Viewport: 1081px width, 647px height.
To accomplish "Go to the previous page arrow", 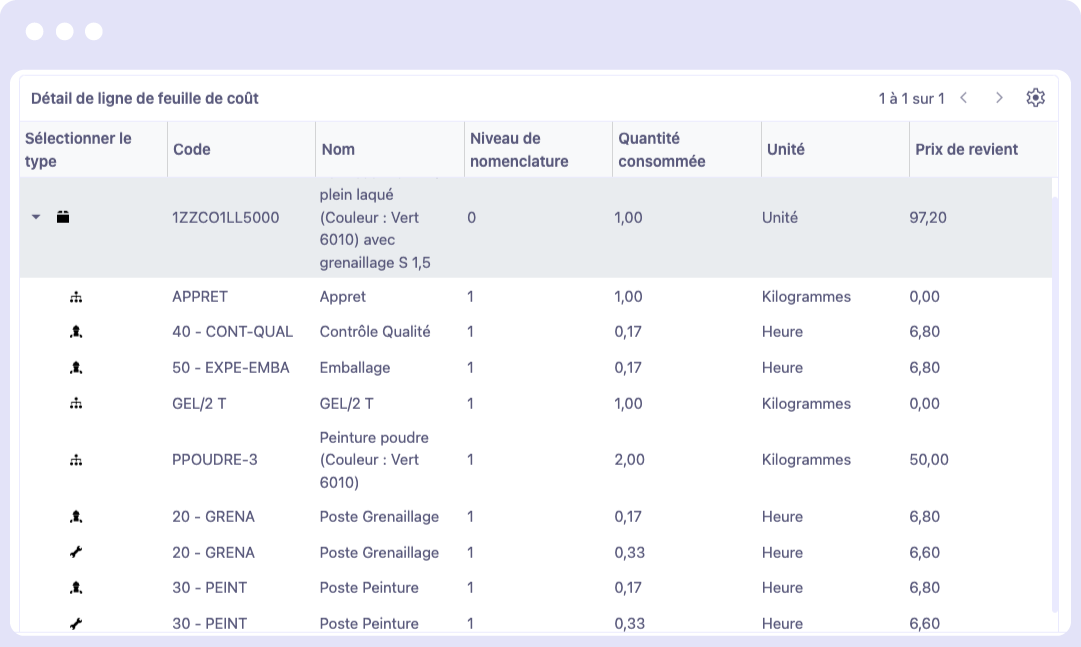I will [x=963, y=98].
